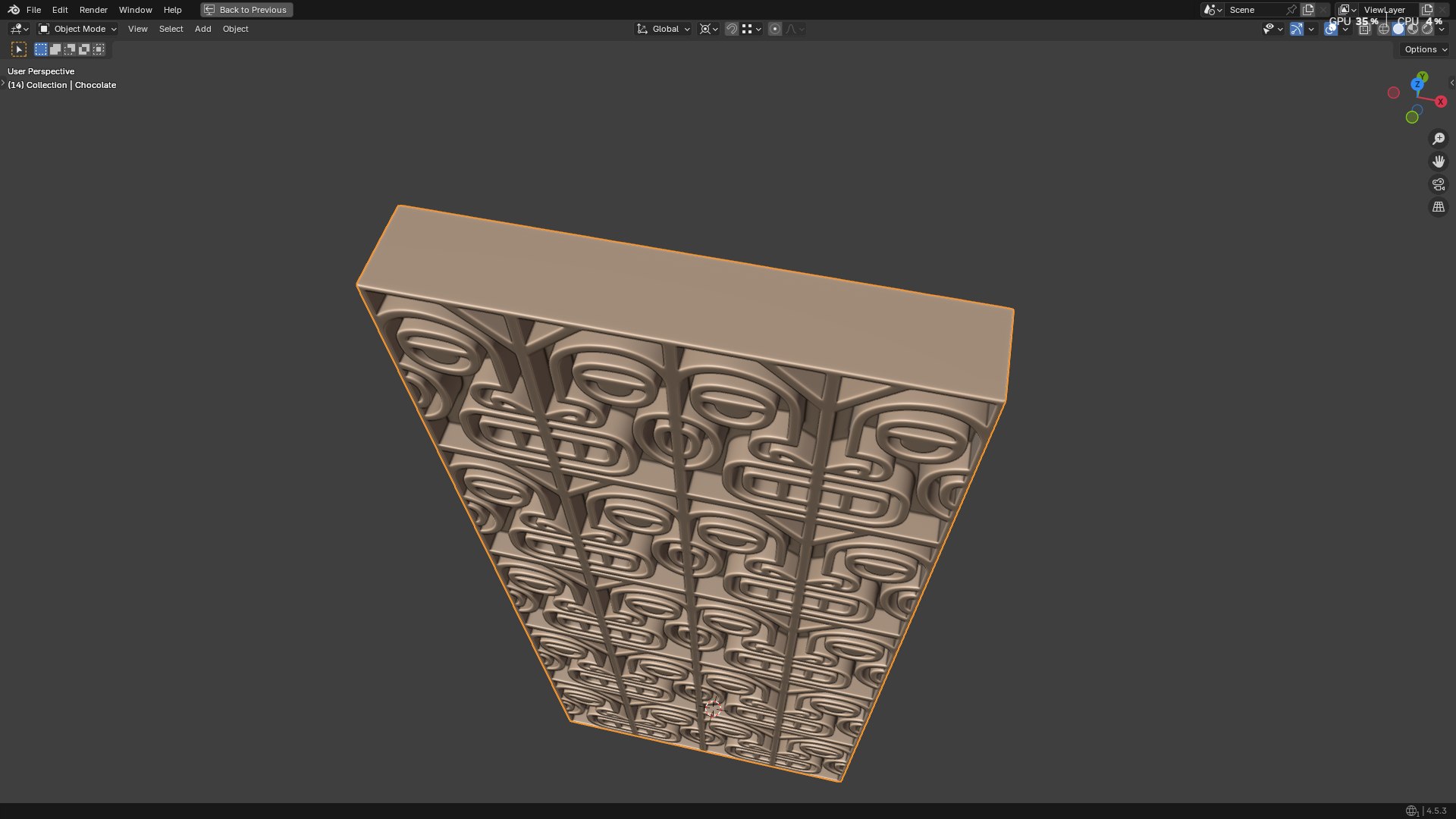Open the viewport Select menu
The width and height of the screenshot is (1456, 819).
click(171, 29)
